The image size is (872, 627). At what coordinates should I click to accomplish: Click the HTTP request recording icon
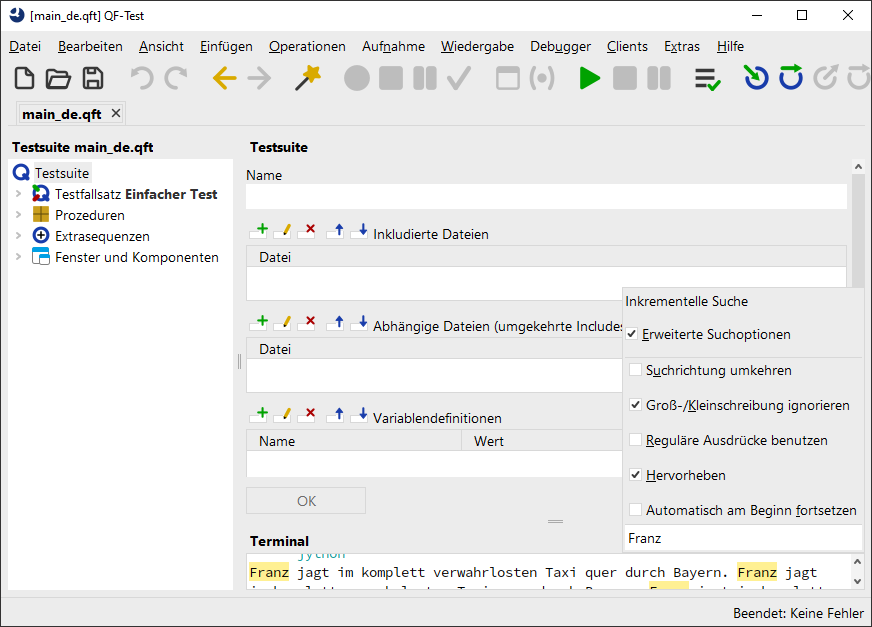click(542, 78)
